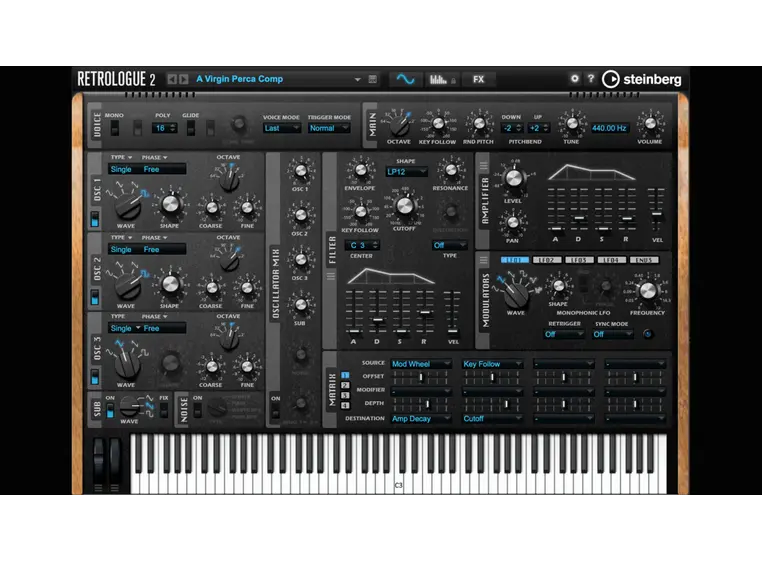762x562 pixels.
Task: Open the matrix Source dropdown Mod Wheel
Action: (x=421, y=364)
